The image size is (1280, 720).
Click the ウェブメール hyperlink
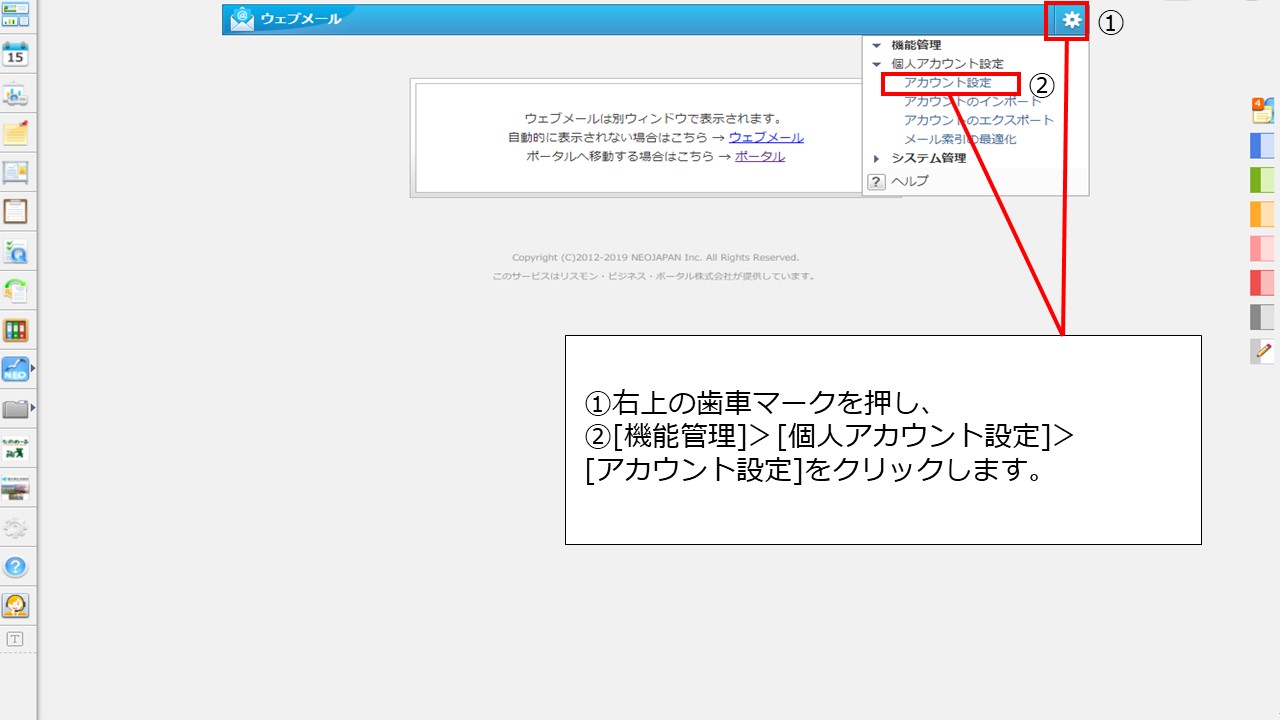click(765, 137)
